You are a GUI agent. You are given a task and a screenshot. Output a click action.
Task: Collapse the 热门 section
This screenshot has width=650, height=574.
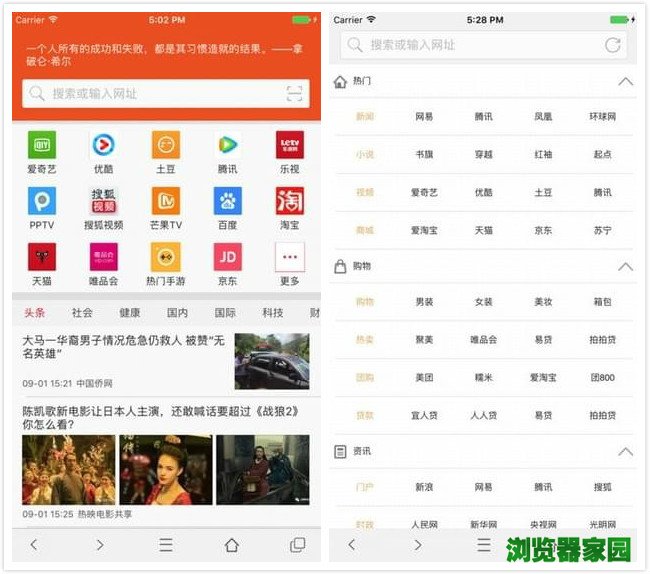(625, 81)
